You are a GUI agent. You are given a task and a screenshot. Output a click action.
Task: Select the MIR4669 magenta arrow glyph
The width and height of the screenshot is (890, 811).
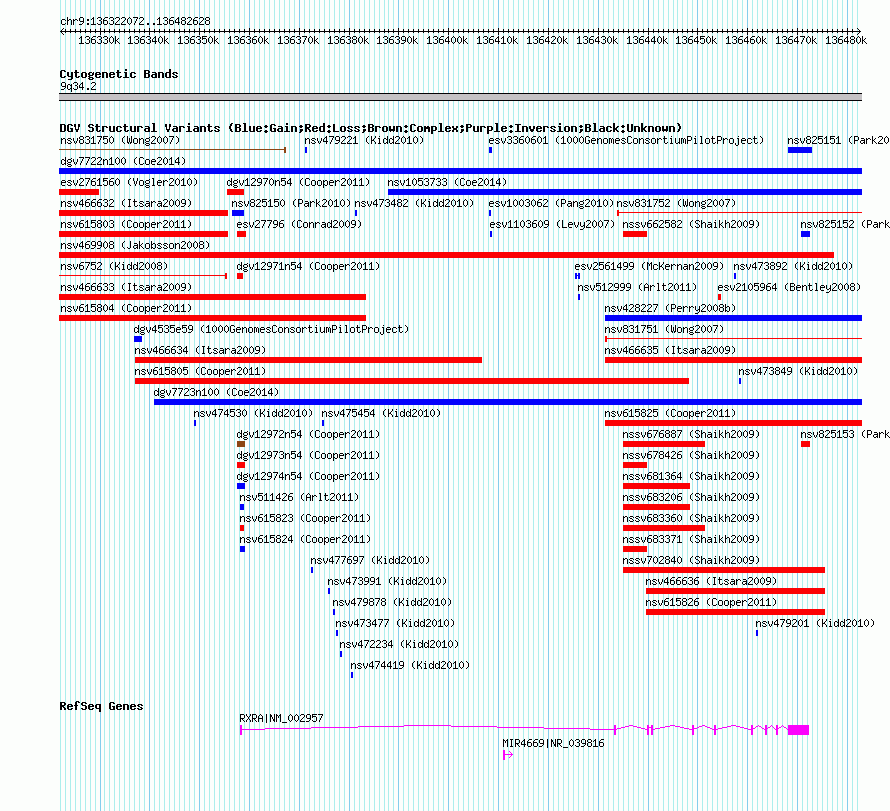point(508,755)
